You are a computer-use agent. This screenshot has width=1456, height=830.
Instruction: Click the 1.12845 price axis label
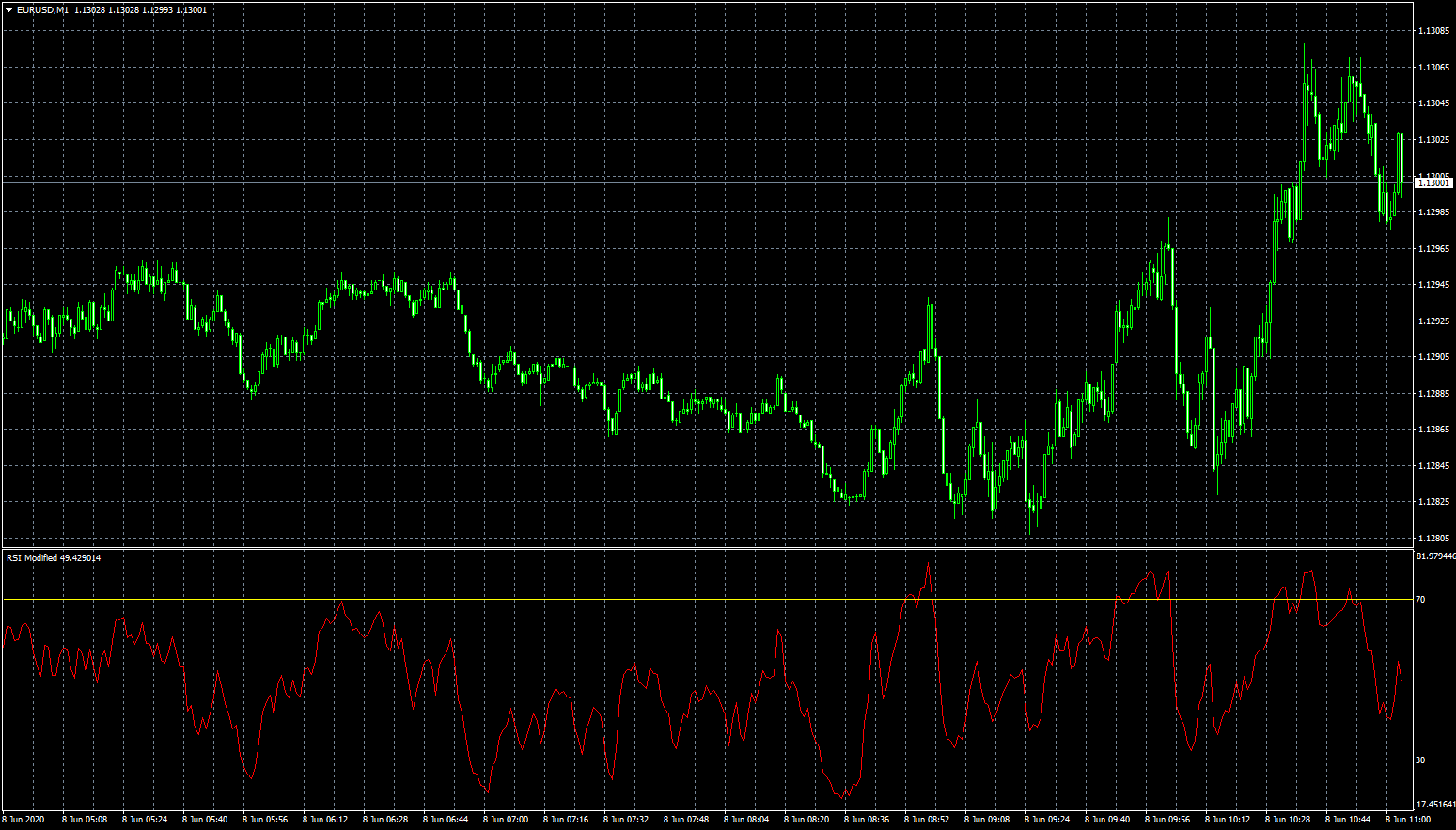1433,466
